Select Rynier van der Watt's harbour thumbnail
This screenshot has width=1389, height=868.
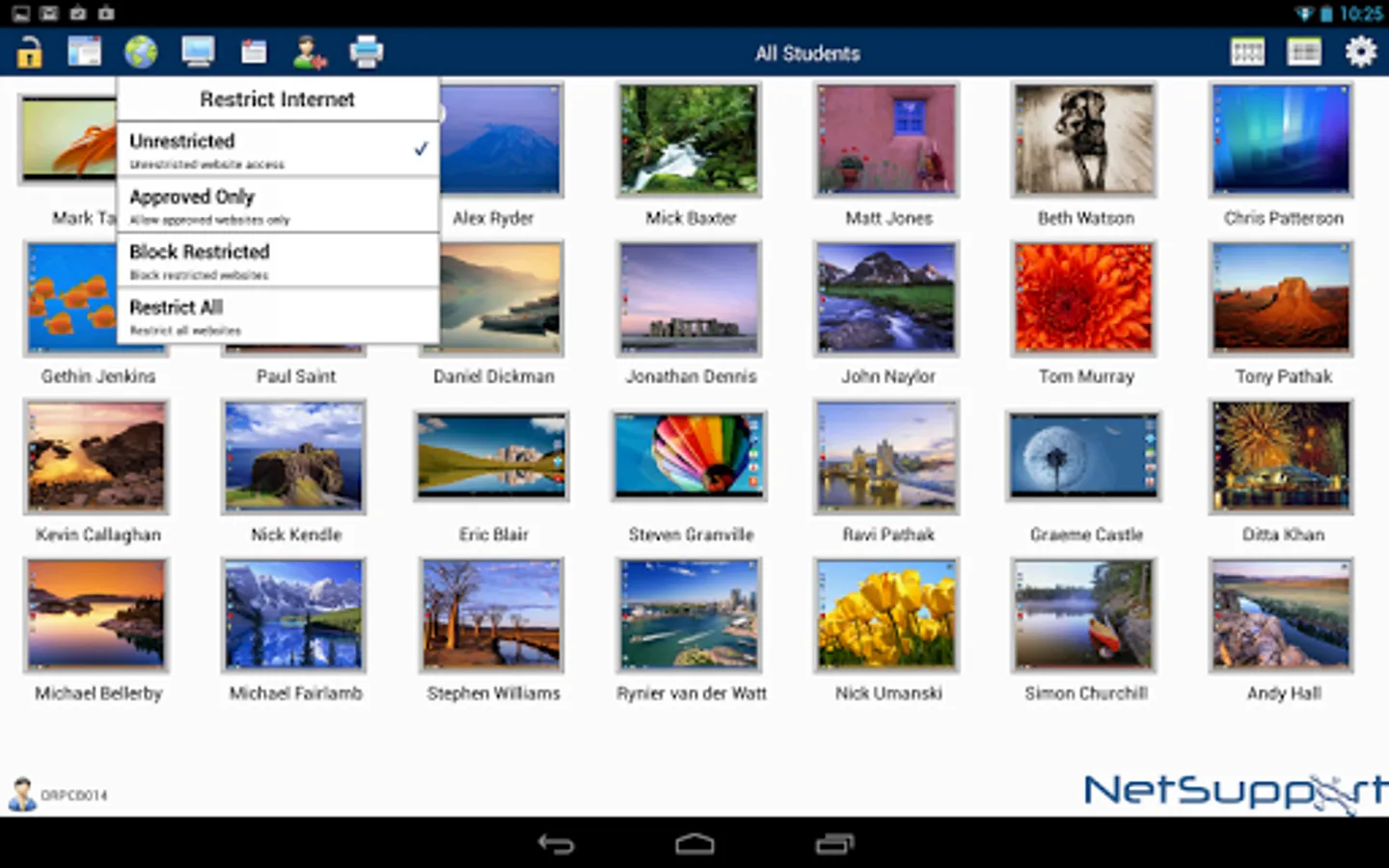point(690,614)
